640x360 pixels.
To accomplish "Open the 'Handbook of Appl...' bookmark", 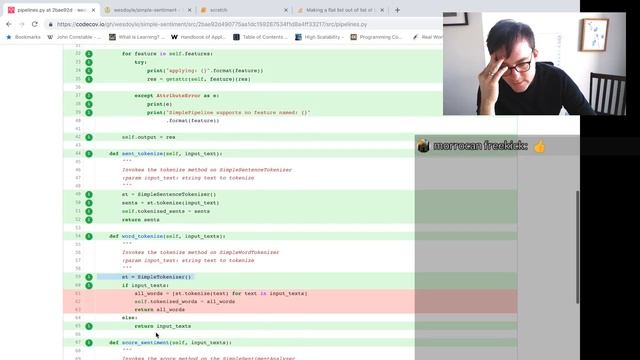I will pos(199,37).
